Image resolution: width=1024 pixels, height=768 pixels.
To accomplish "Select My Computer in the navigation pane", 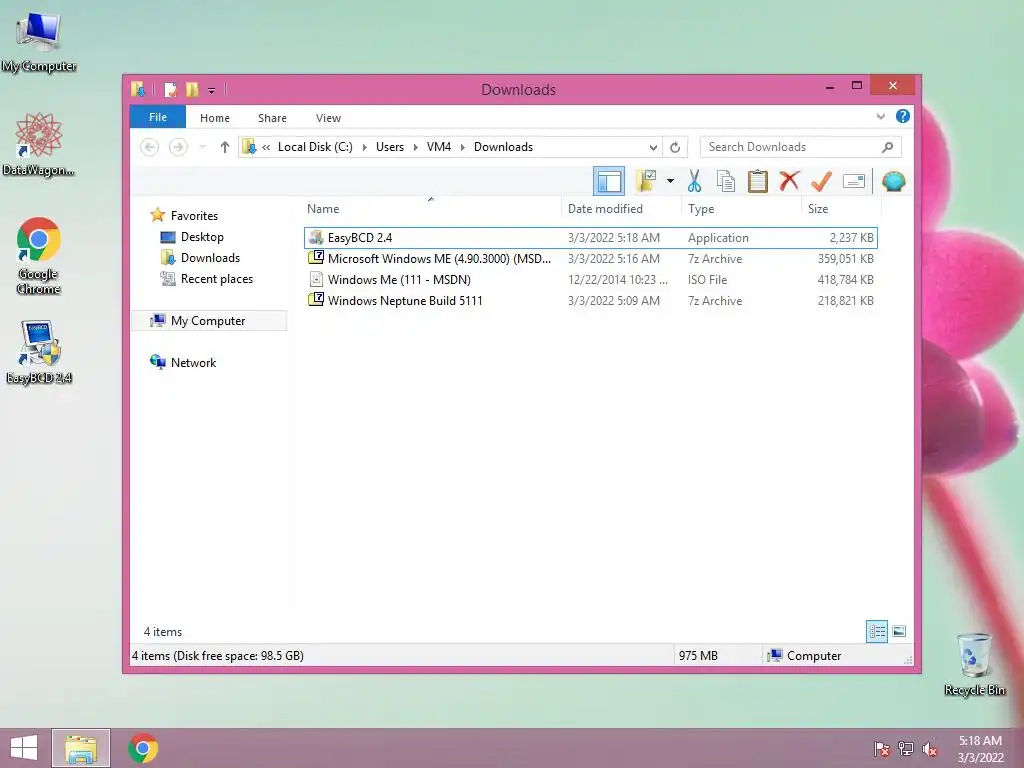I will (208, 321).
